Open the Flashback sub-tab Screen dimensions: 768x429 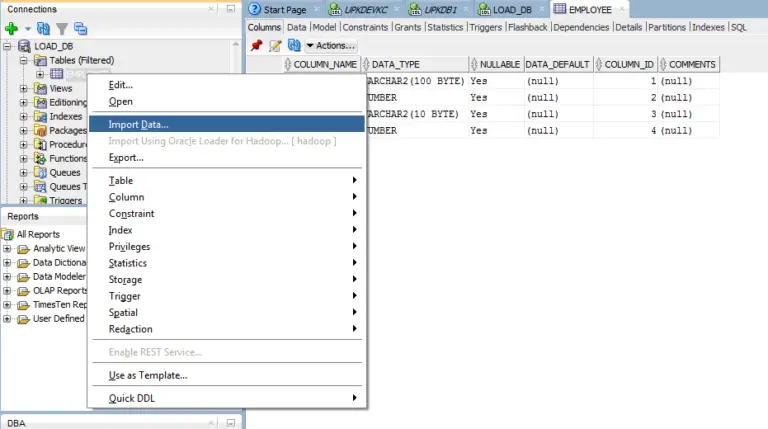tap(528, 27)
